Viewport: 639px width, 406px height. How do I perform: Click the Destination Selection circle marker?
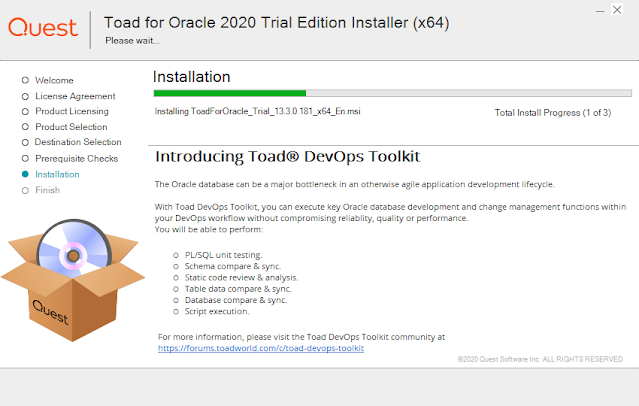point(25,142)
